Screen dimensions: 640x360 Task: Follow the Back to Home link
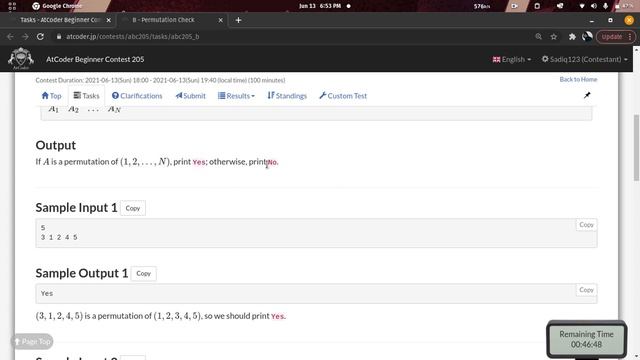[x=578, y=80]
